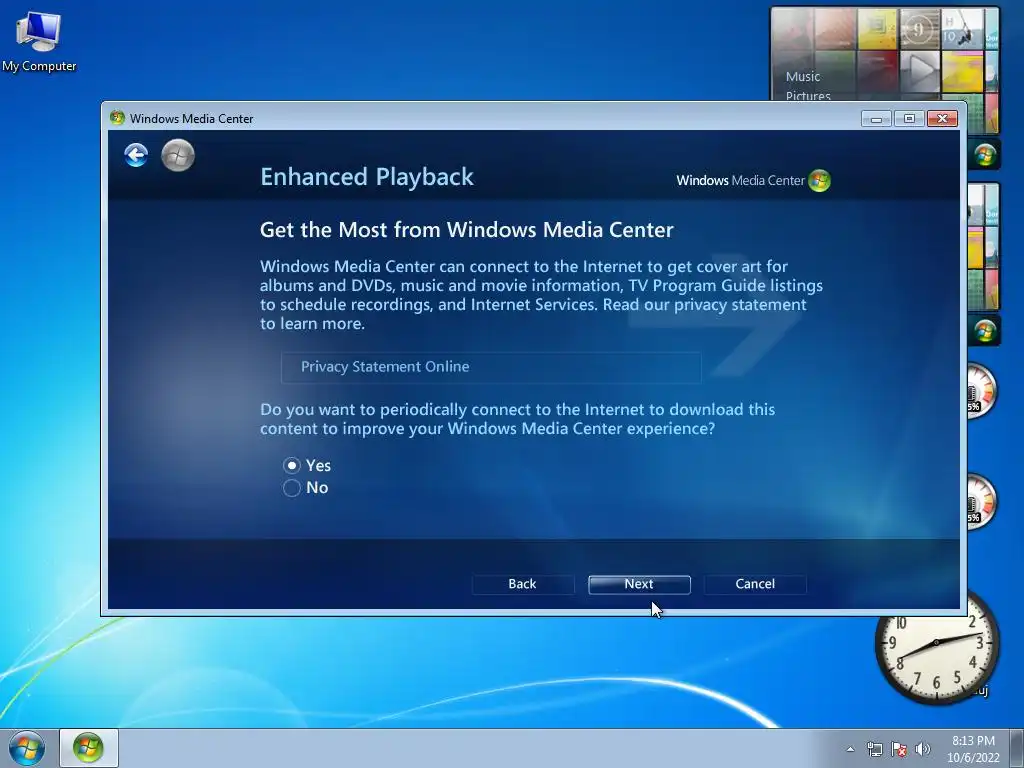Select the Yes radio button
This screenshot has height=768, width=1024.
292,466
